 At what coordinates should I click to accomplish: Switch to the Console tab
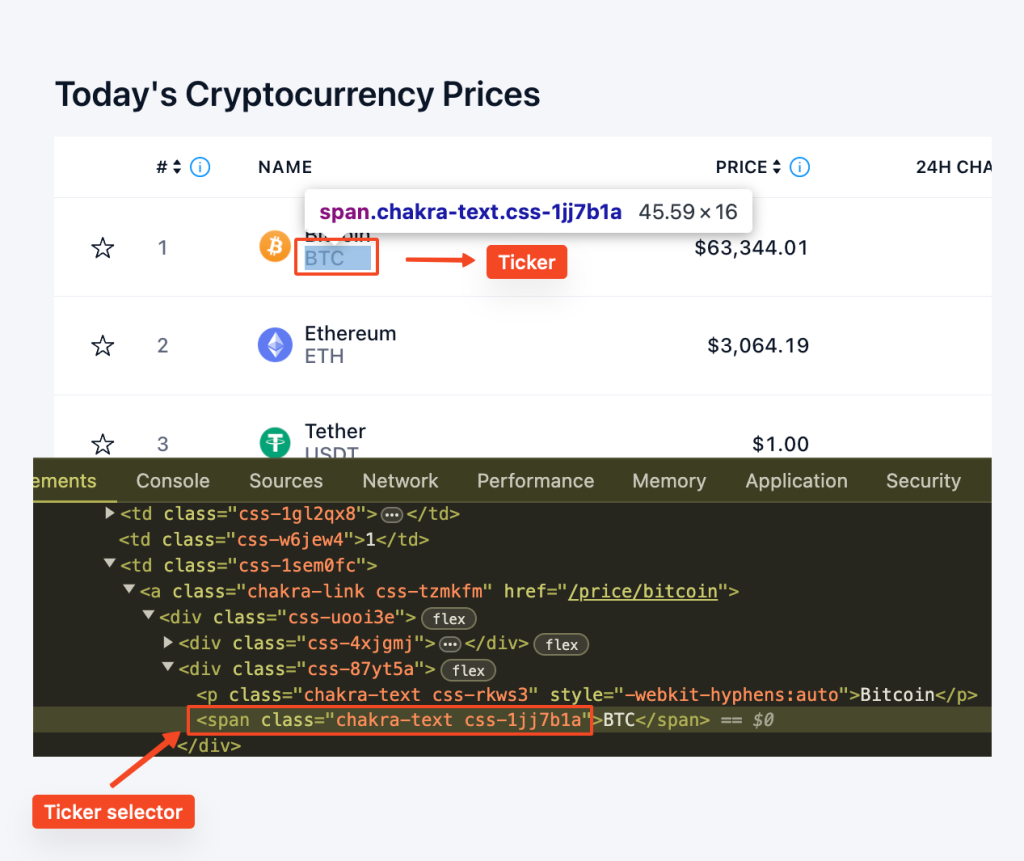[x=173, y=481]
